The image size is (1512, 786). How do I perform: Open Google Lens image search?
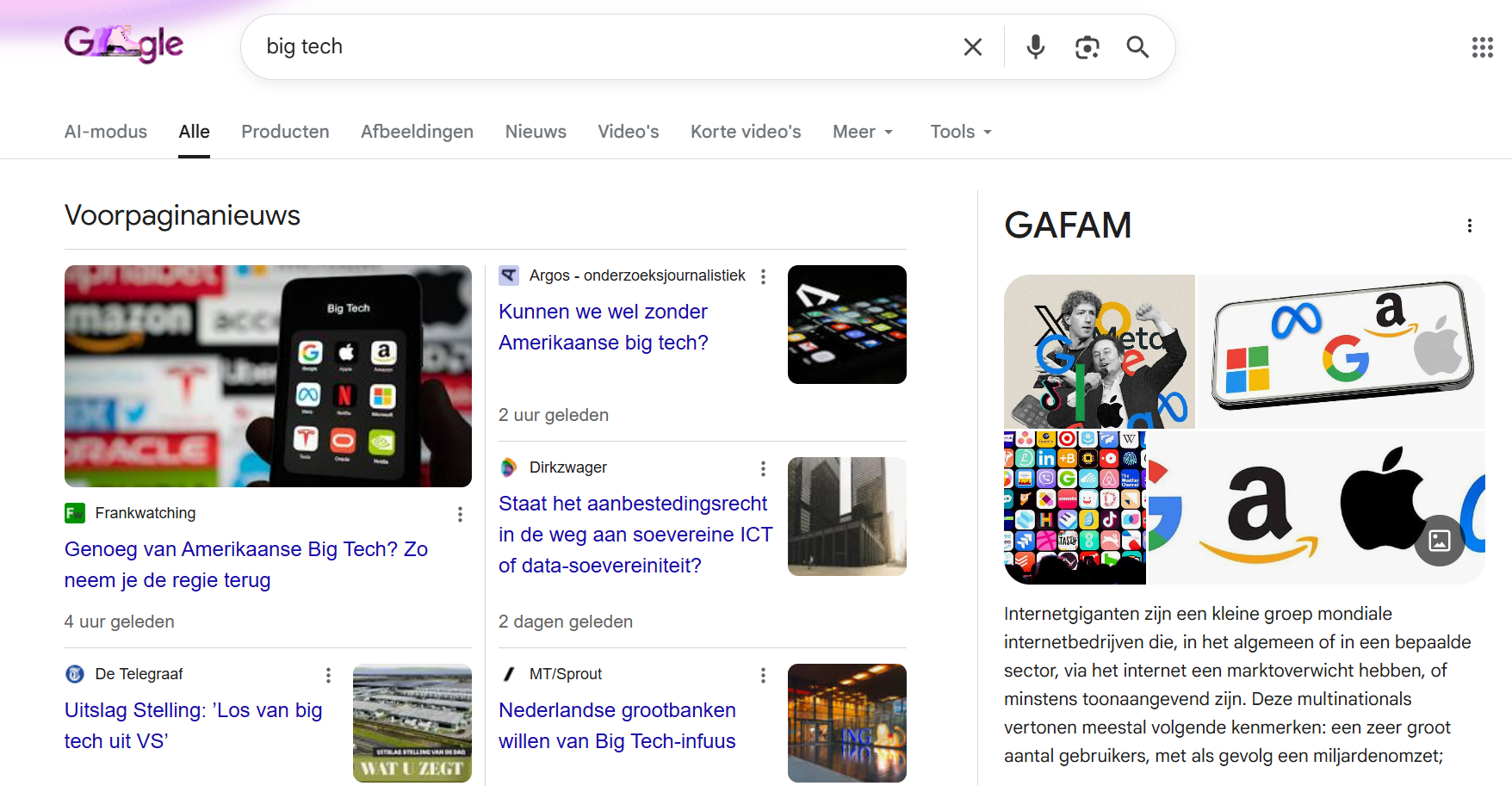[1087, 47]
